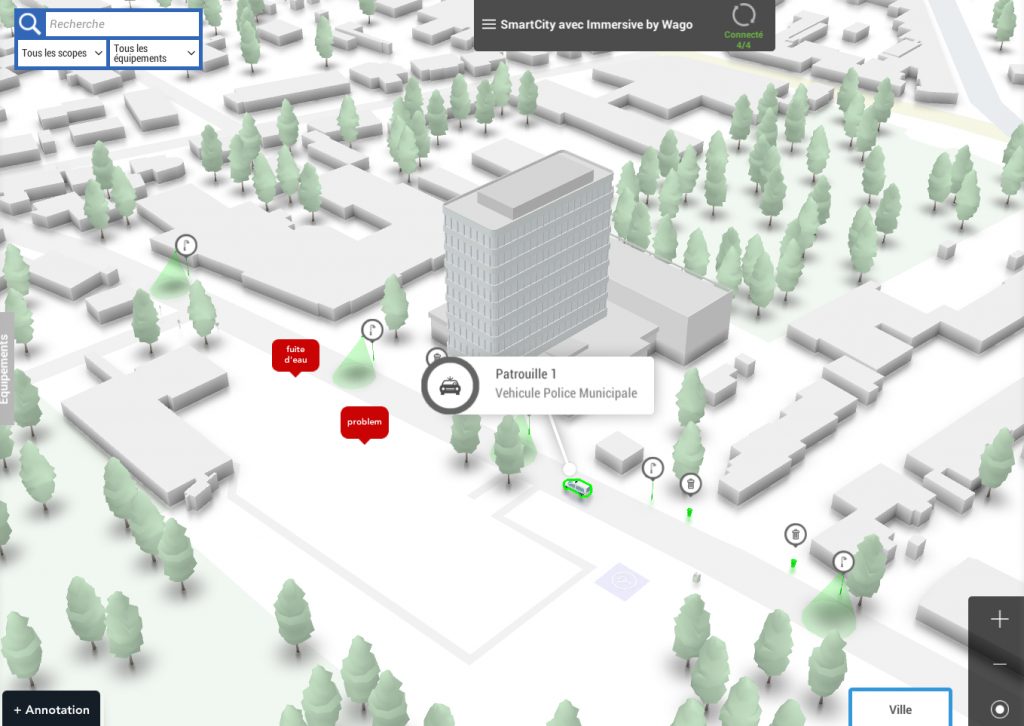The image size is (1024, 726).
Task: Open the hamburger menu beside SmartCity title
Action: click(x=489, y=25)
